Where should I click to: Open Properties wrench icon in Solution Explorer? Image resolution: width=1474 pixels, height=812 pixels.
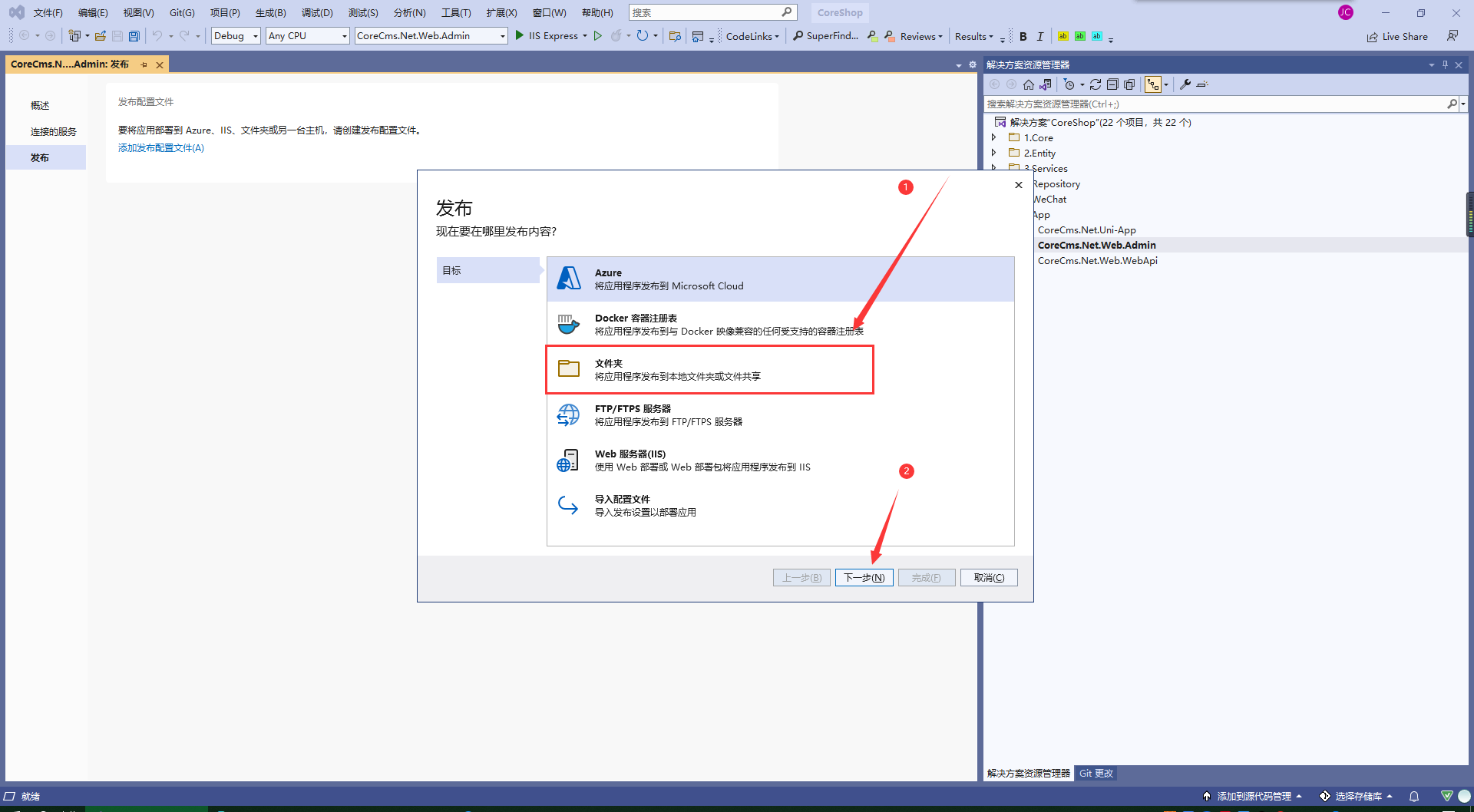pos(1185,84)
